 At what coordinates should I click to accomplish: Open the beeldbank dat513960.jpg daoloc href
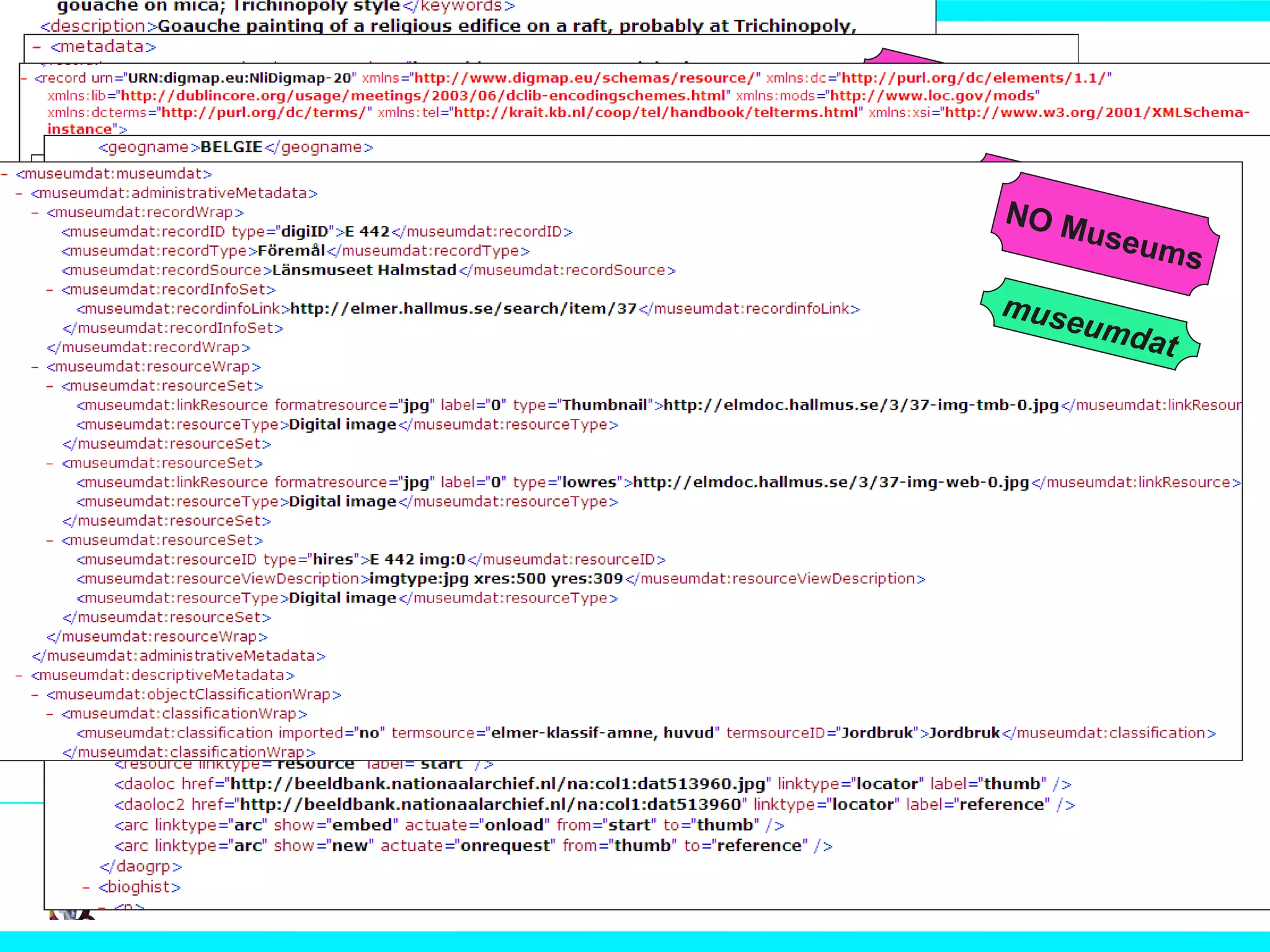pyautogui.click(x=498, y=784)
